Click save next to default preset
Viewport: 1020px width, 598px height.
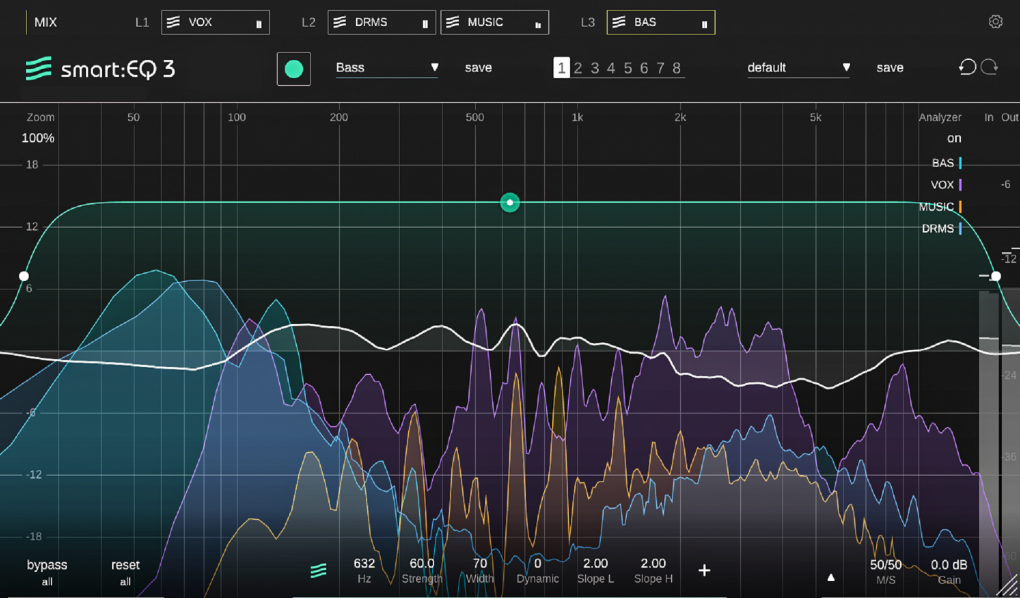coord(890,68)
